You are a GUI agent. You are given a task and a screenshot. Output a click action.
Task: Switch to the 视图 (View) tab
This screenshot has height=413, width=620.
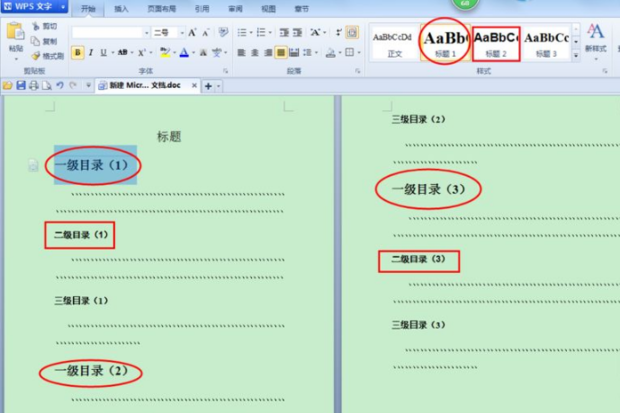[268, 9]
